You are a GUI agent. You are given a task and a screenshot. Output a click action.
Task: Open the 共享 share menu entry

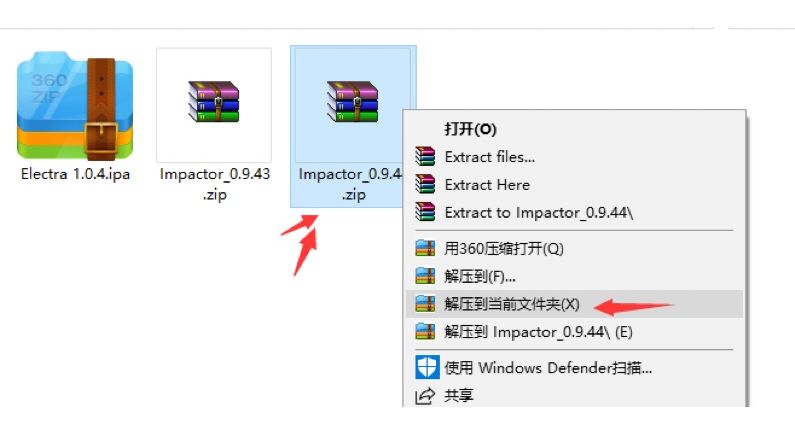click(574, 395)
